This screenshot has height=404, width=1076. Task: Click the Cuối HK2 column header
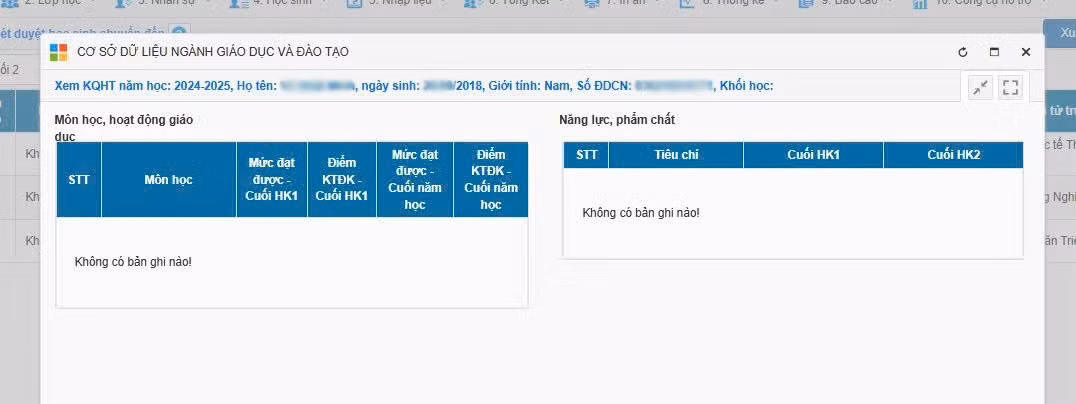pos(953,155)
